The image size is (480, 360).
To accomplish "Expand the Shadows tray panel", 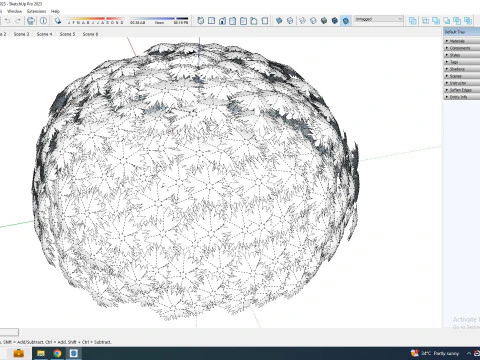I will click(462, 69).
